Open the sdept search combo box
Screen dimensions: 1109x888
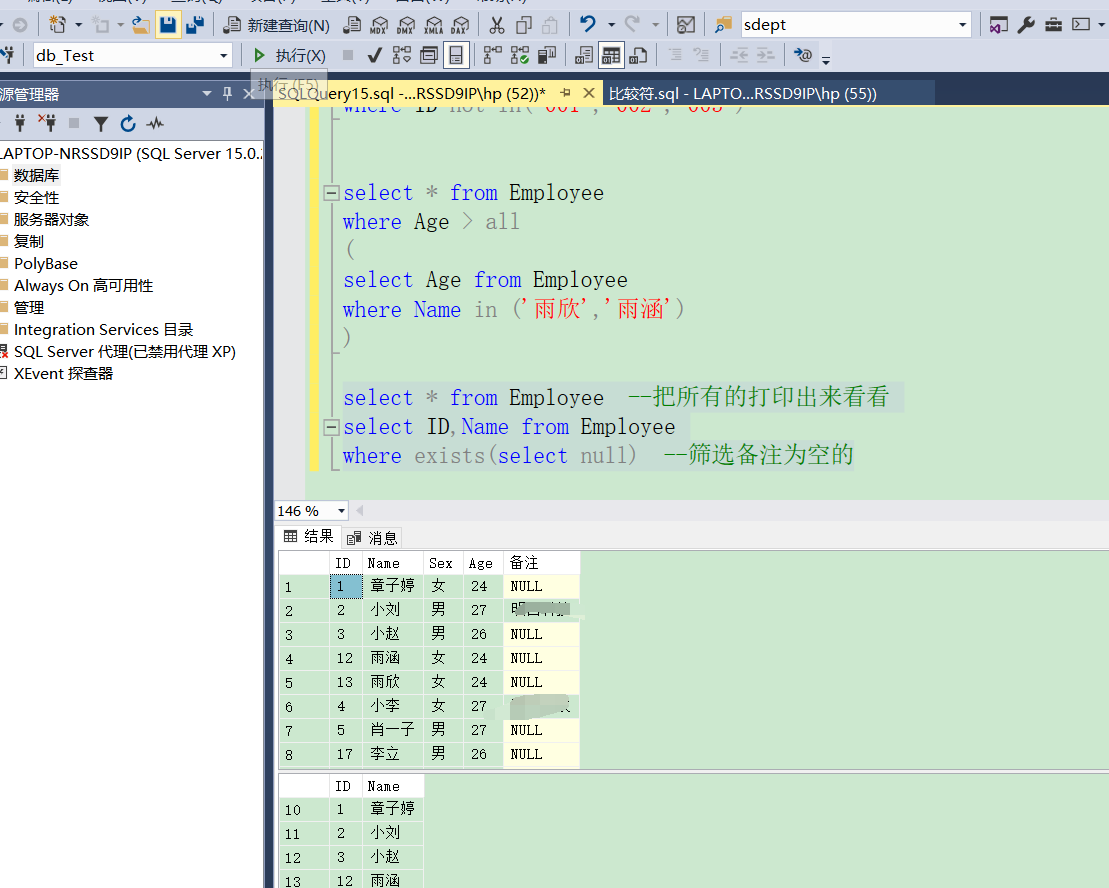(x=855, y=25)
